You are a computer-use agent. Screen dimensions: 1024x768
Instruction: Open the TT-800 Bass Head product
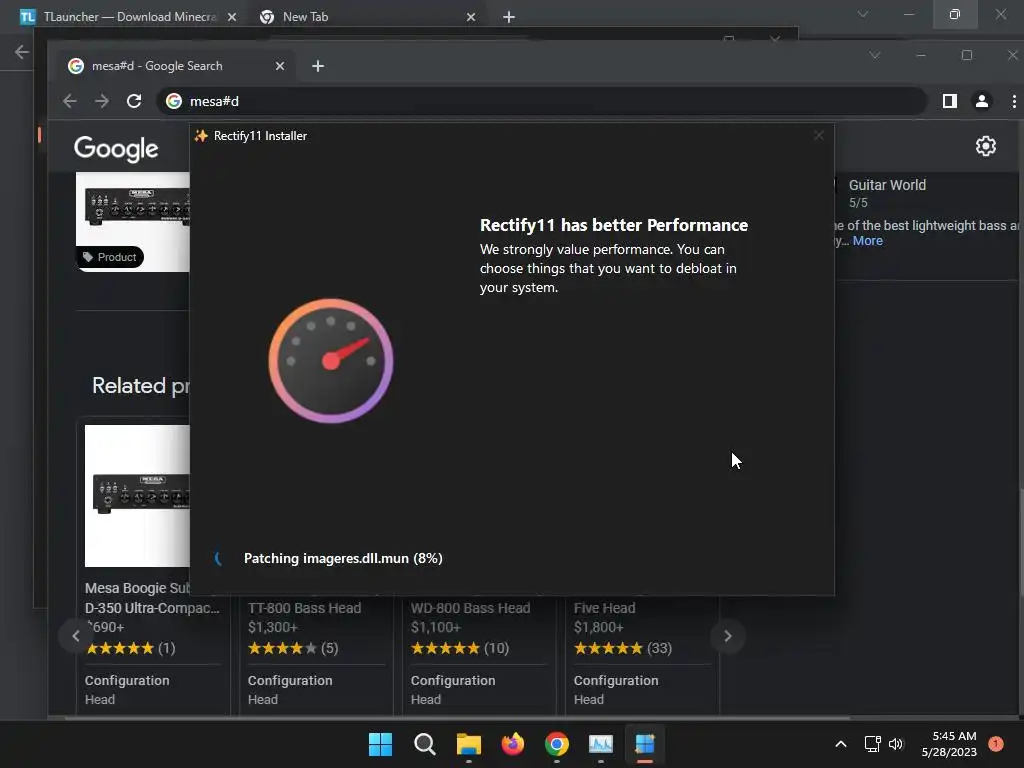coord(304,608)
